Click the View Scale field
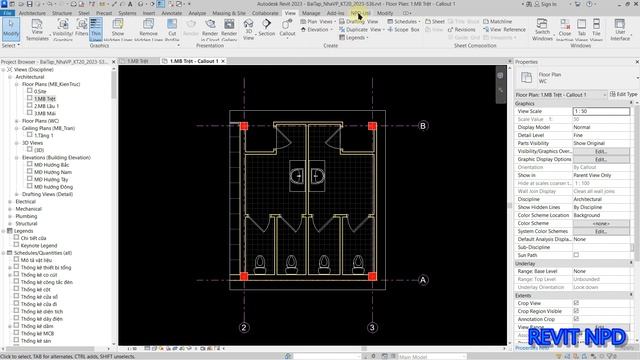This screenshot has width=640, height=360. coord(601,111)
